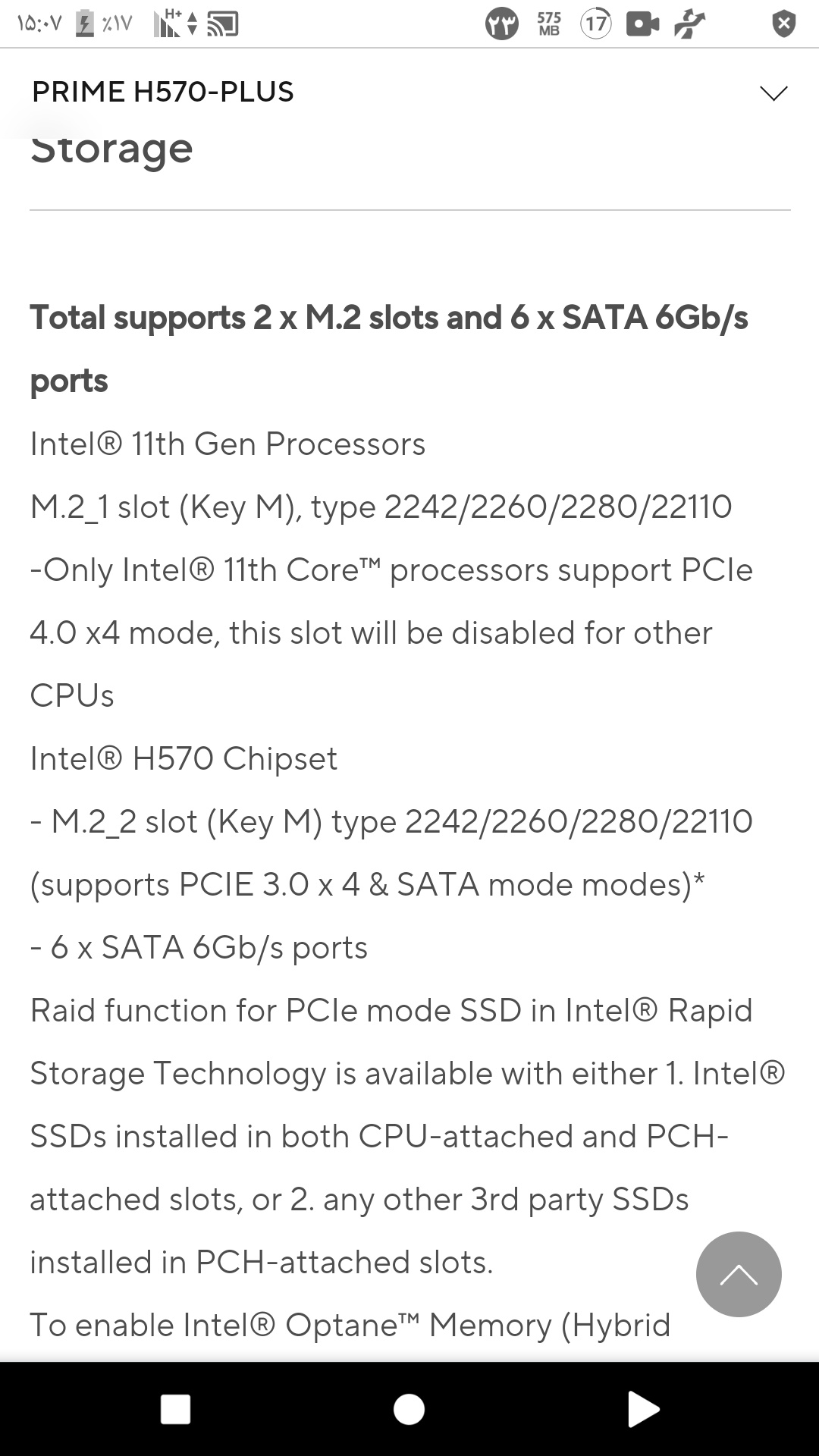Tap the Intel 11th Gen Processors line
Screen dimensions: 819x1456
[x=227, y=444]
